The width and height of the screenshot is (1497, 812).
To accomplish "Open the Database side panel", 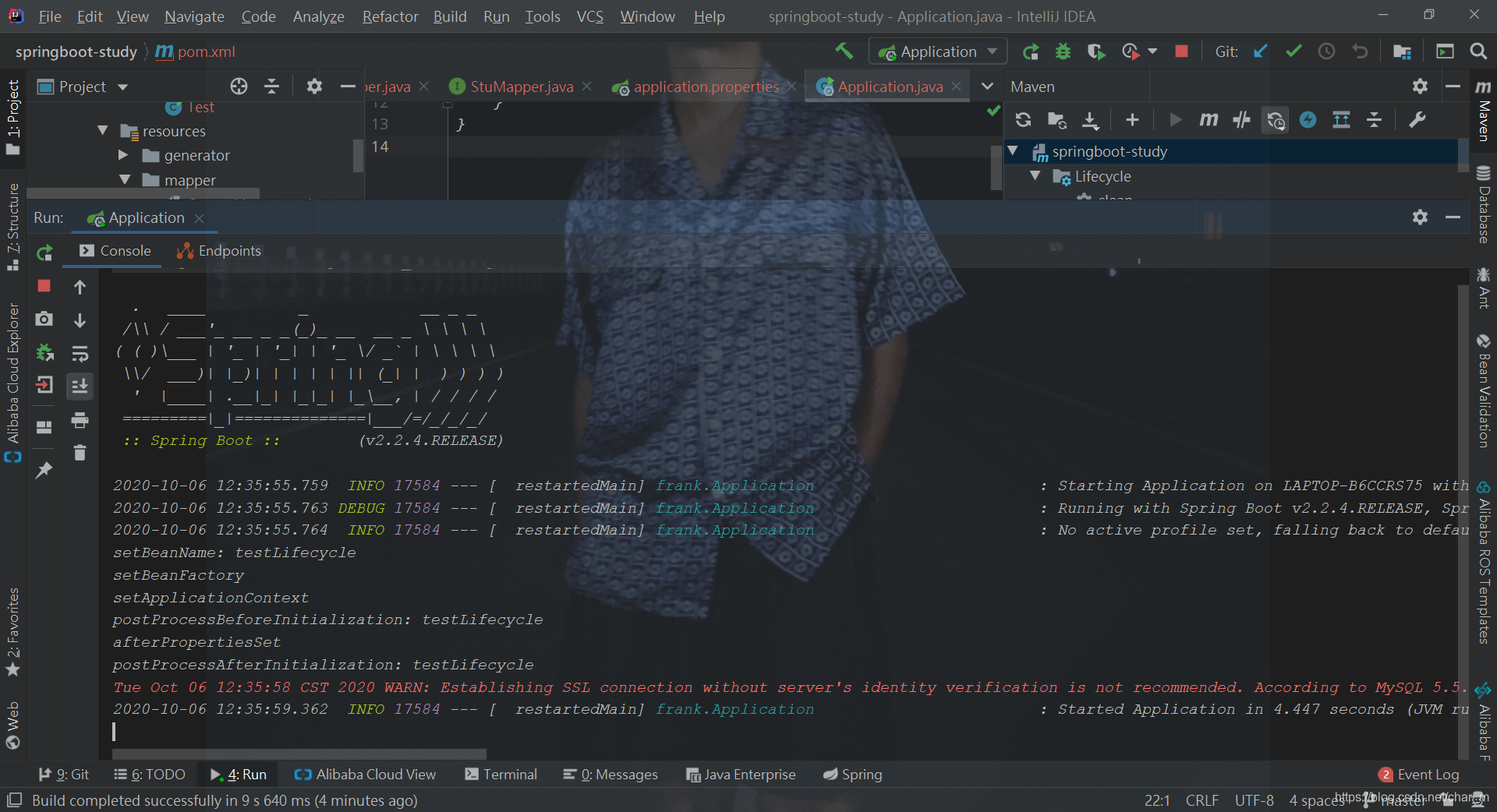I will tap(1483, 204).
